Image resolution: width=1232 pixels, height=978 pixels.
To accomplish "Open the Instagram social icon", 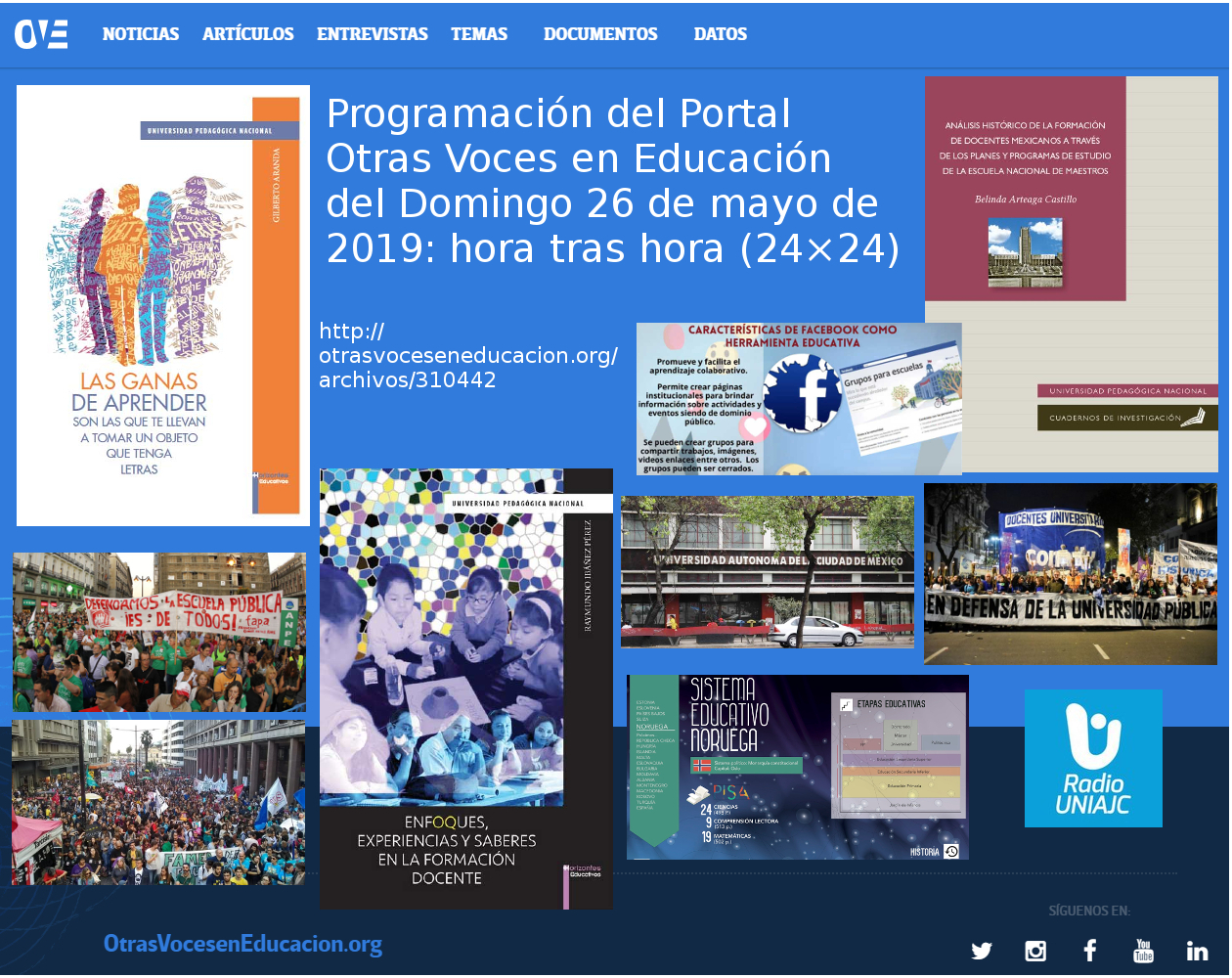I will pyautogui.click(x=1035, y=951).
